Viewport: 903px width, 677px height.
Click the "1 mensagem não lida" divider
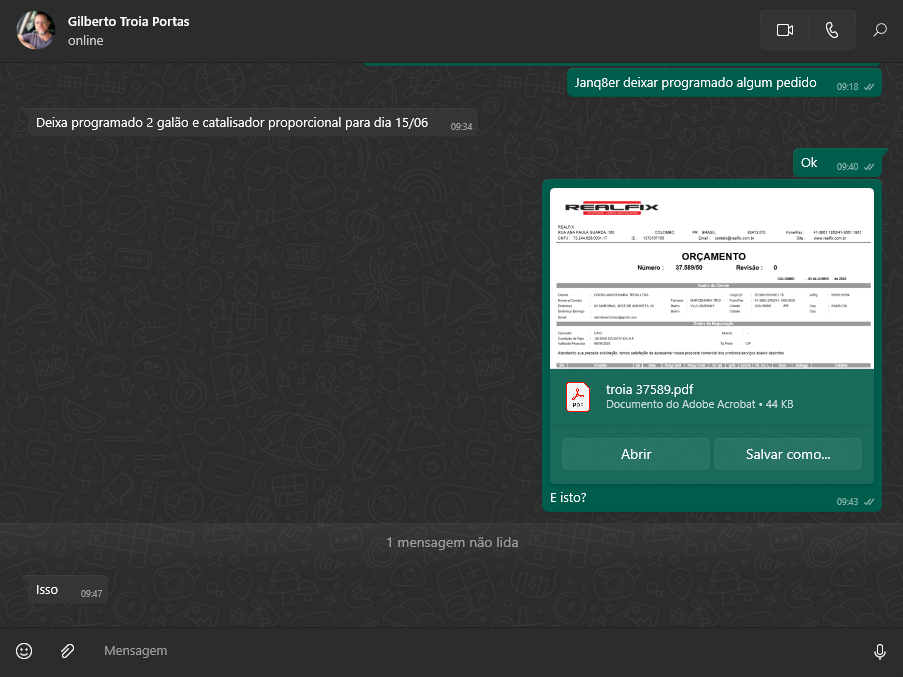coord(451,542)
